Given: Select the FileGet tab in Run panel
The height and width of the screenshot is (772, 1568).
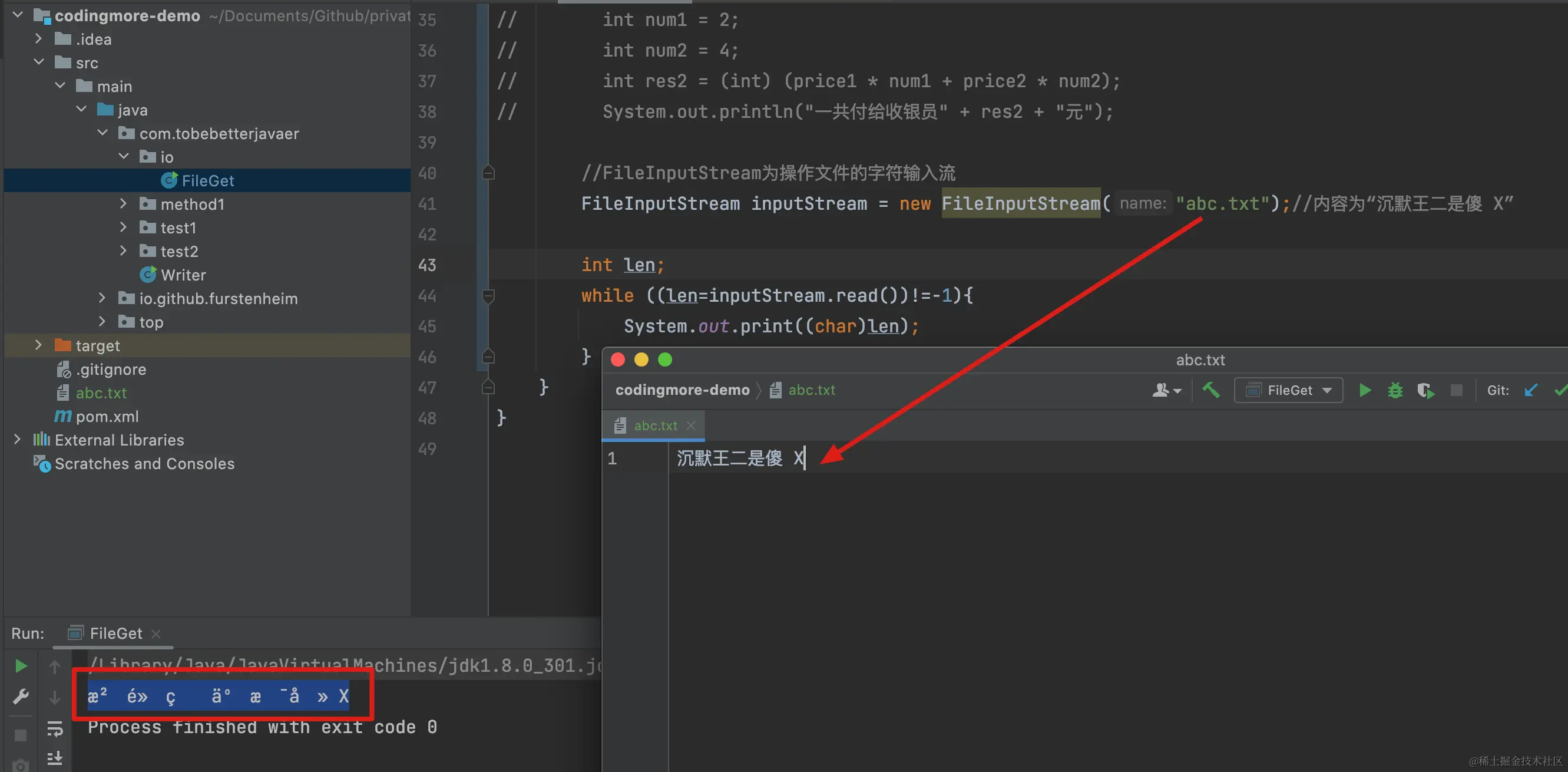Looking at the screenshot, I should (x=115, y=633).
